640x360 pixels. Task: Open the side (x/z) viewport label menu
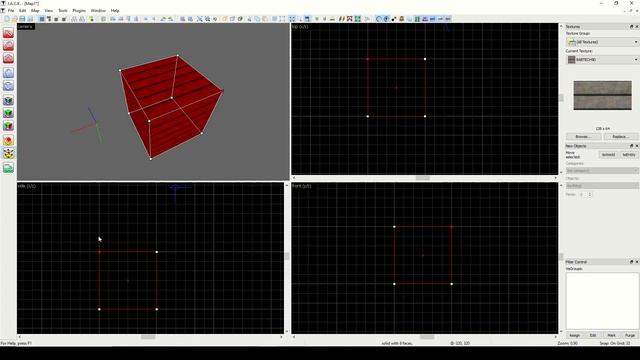click(27, 186)
